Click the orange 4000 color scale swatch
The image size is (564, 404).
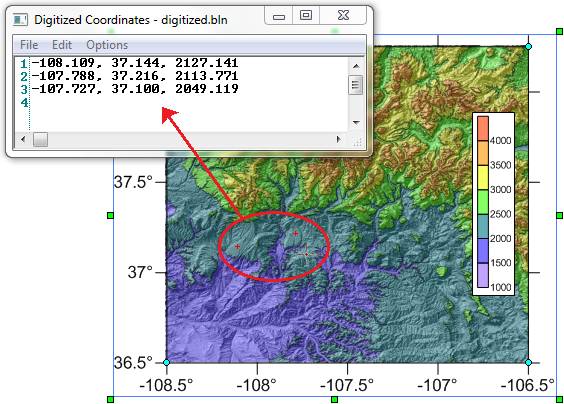tap(483, 128)
